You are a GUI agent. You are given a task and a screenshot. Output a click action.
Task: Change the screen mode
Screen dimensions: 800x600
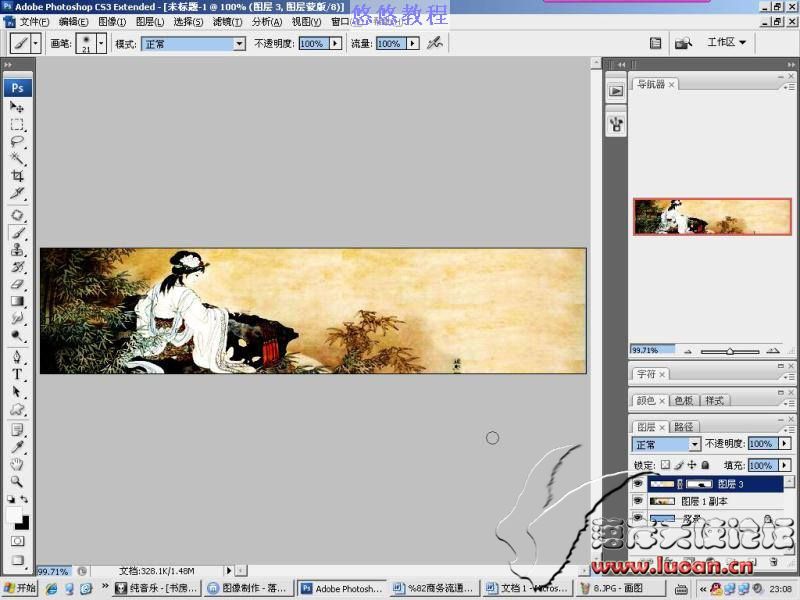[x=17, y=560]
